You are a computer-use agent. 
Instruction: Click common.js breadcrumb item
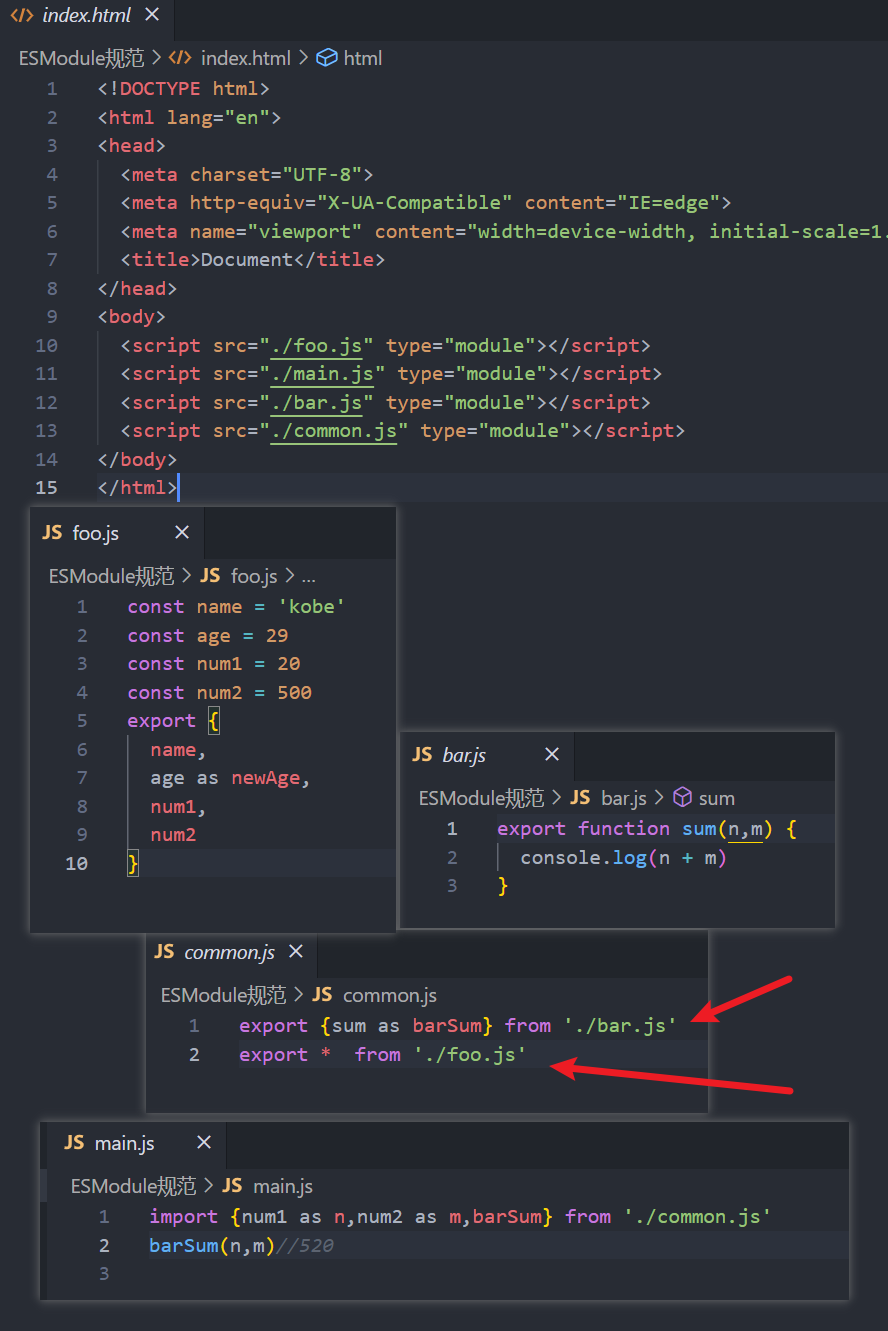(x=390, y=995)
